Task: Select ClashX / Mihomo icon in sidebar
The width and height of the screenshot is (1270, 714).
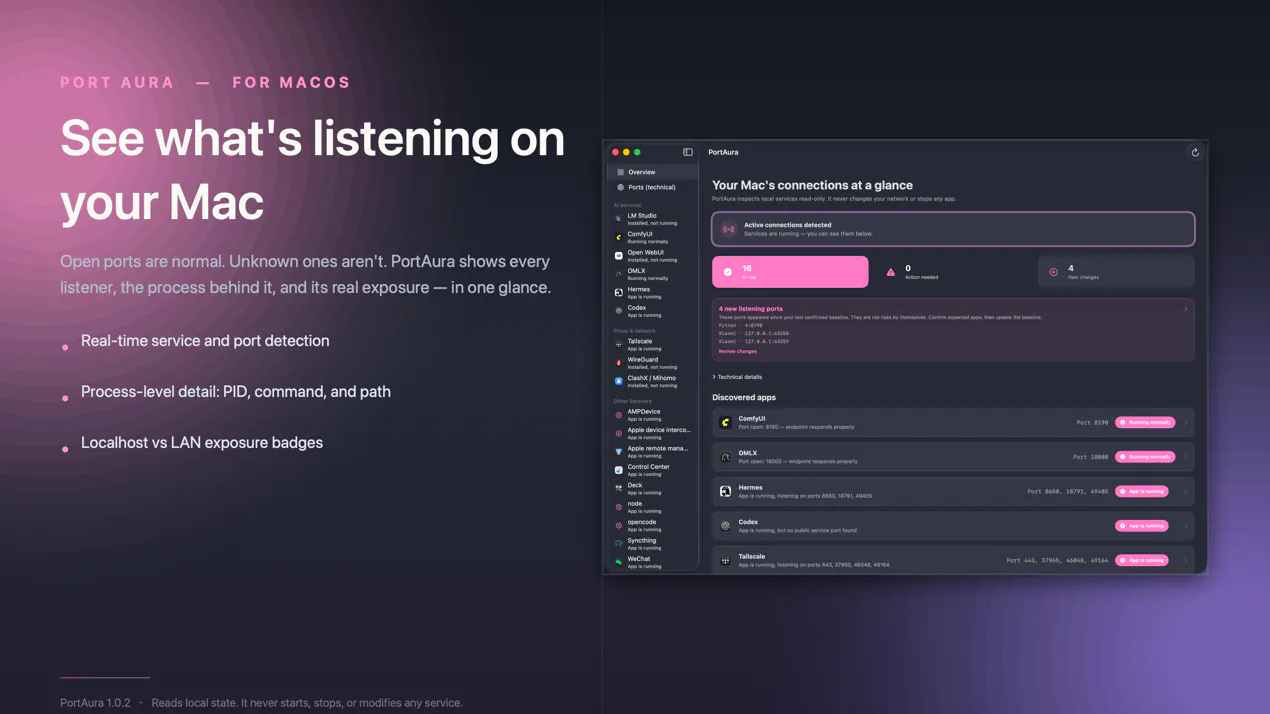Action: tap(619, 381)
